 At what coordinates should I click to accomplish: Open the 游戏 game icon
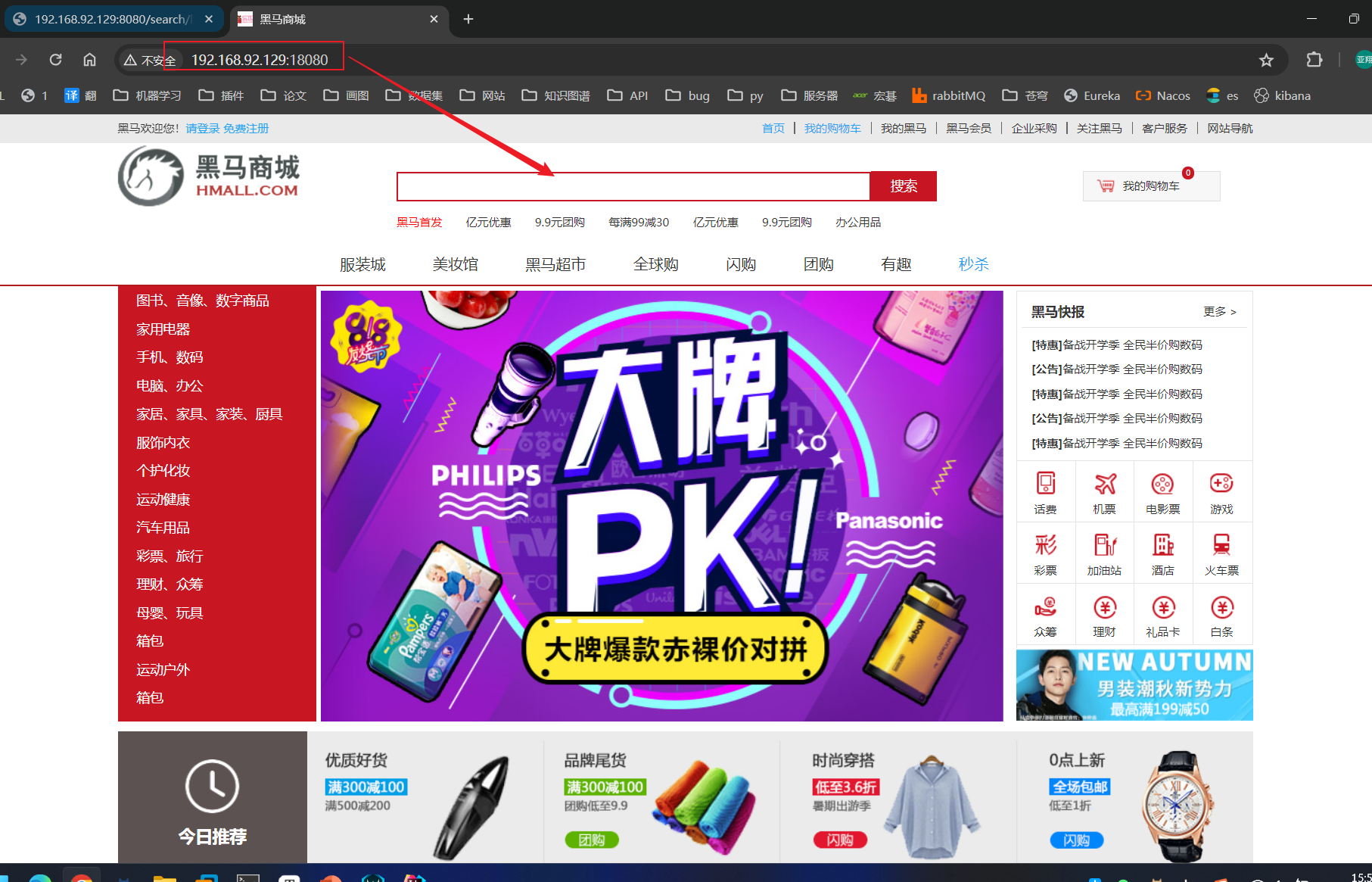(x=1221, y=484)
